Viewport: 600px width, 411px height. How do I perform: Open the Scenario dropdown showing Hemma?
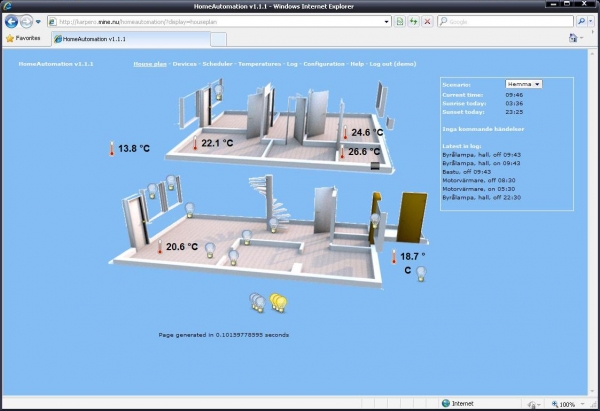[523, 84]
